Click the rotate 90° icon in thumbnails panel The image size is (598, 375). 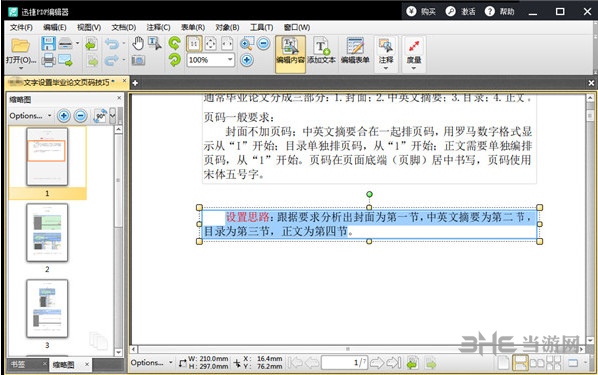click(100, 116)
